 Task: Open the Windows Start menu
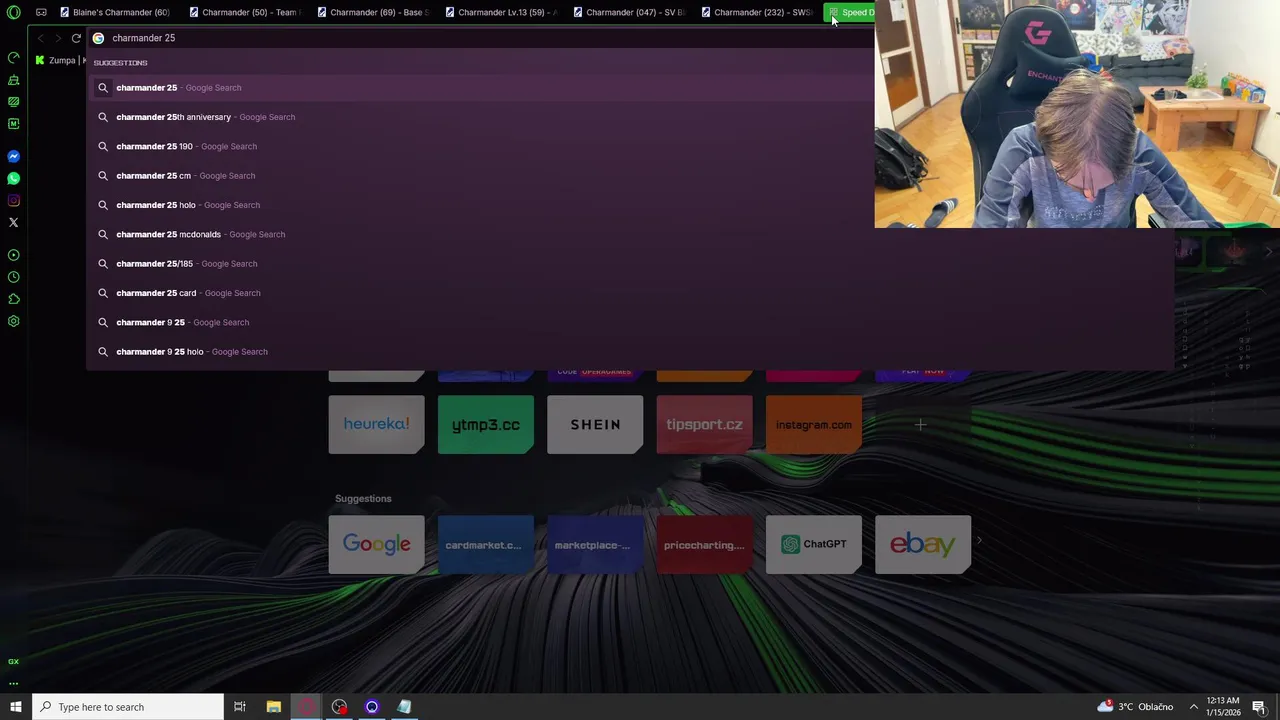click(x=16, y=707)
